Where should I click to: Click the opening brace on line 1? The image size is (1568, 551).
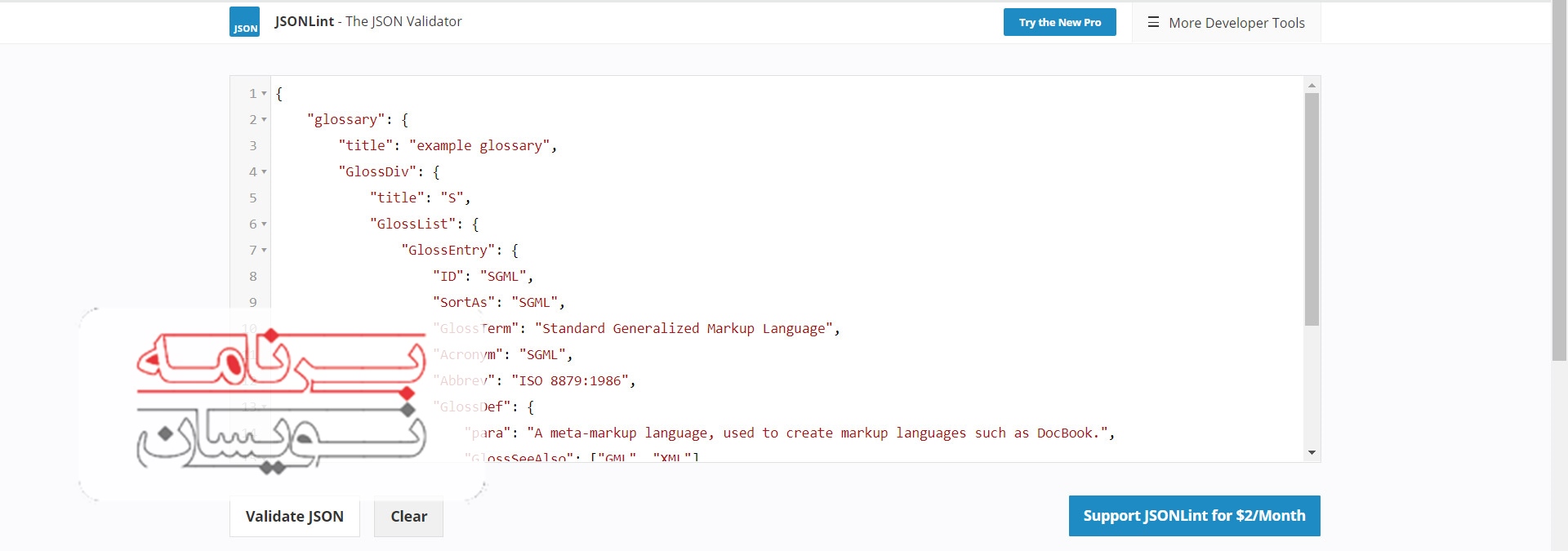[279, 93]
